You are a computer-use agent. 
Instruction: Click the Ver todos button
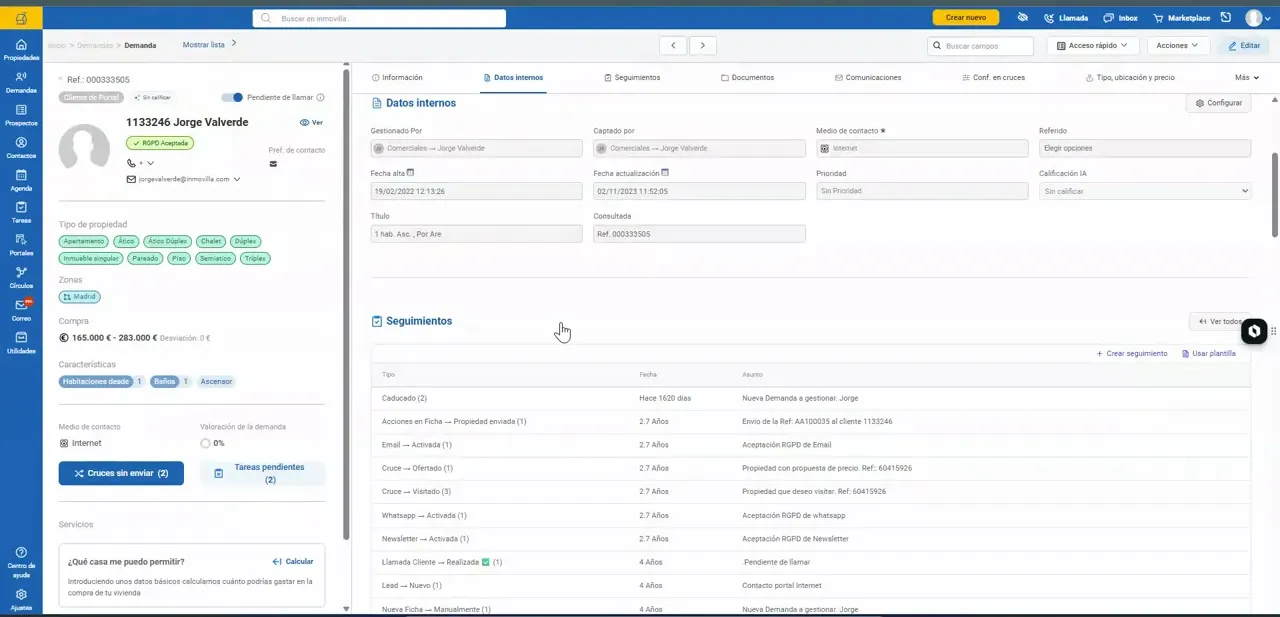[1219, 322]
